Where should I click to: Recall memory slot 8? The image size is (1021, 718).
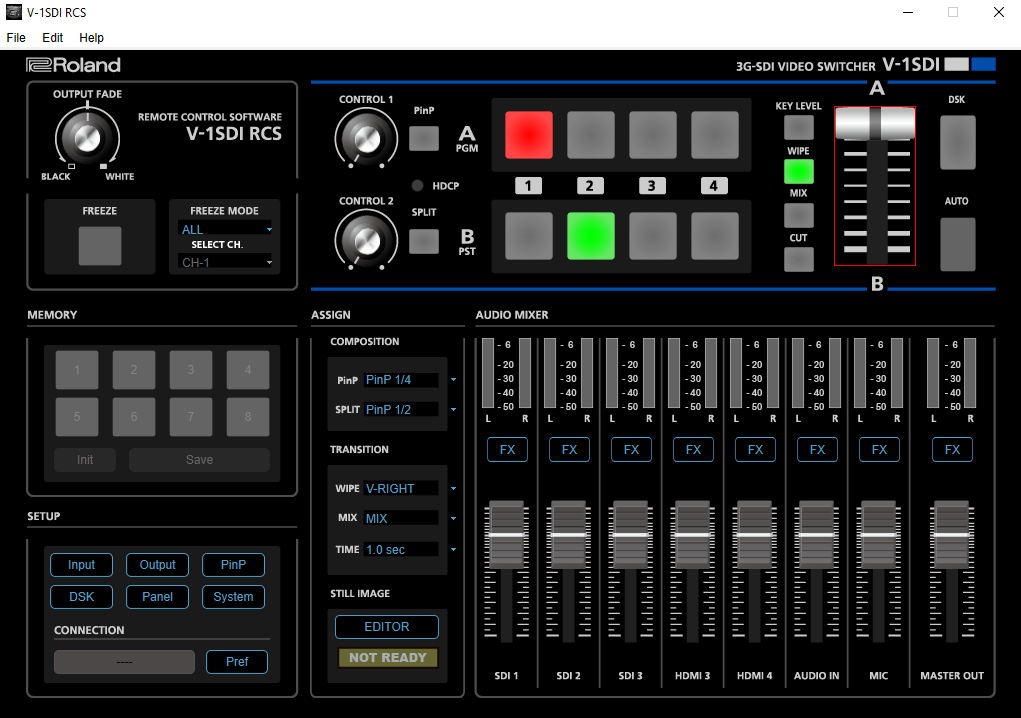click(247, 417)
